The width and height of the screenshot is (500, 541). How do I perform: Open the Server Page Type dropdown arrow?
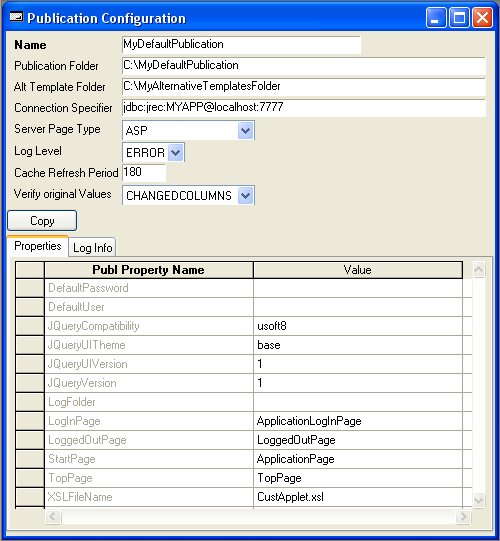pyautogui.click(x=245, y=130)
